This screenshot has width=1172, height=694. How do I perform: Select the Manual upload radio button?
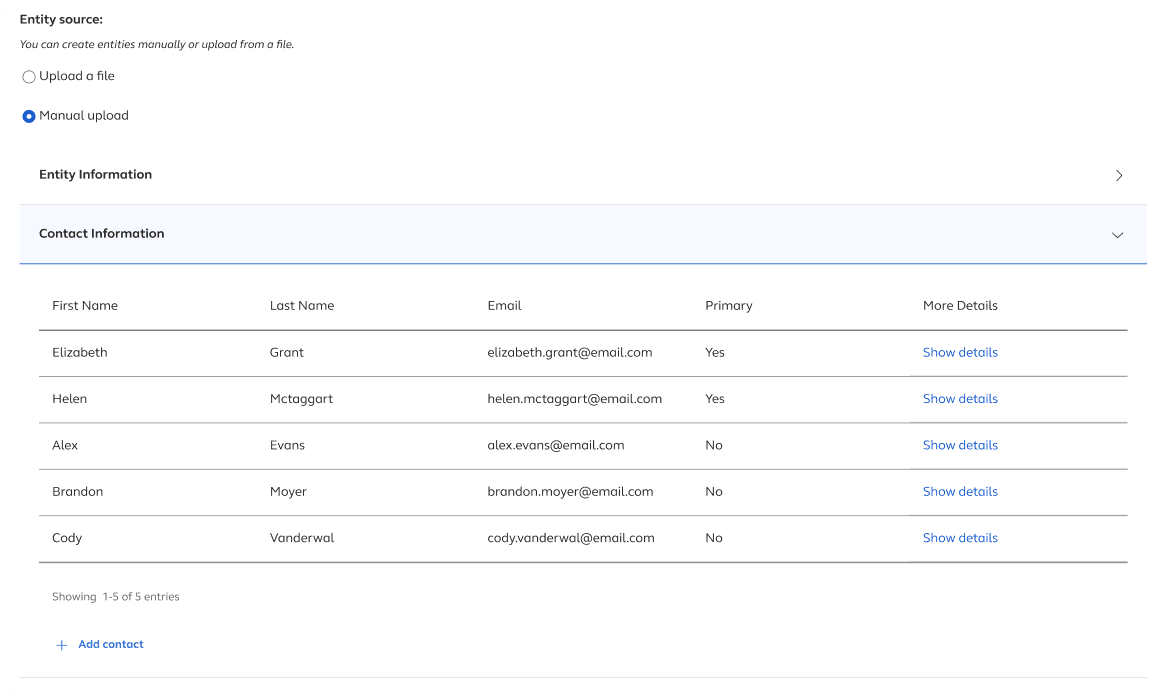point(28,116)
